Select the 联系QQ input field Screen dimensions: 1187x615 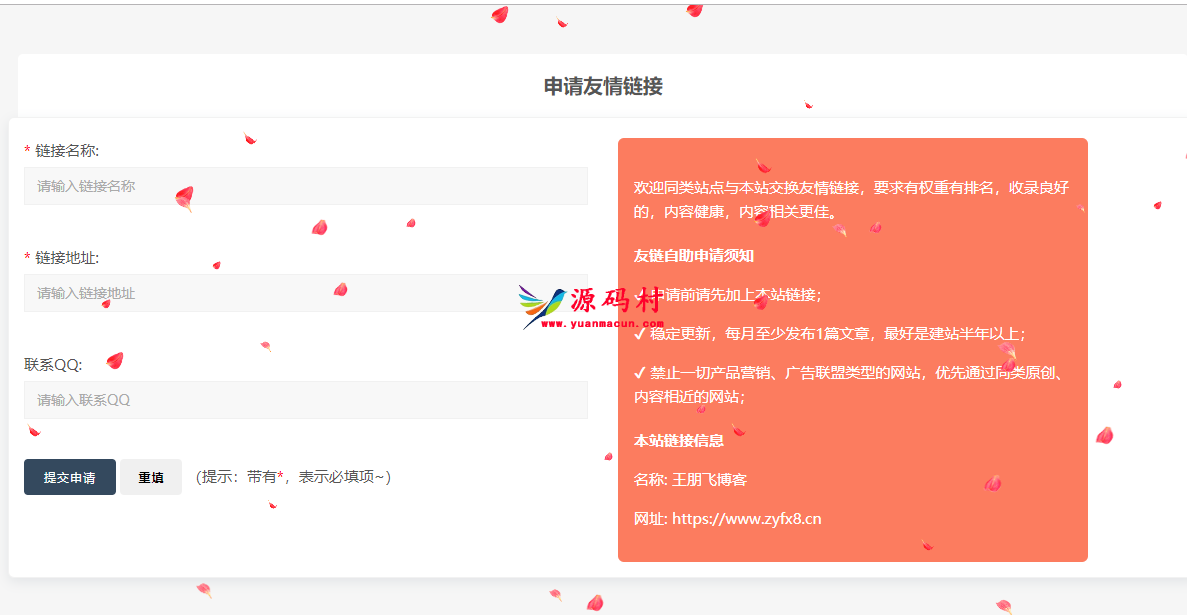(x=305, y=400)
